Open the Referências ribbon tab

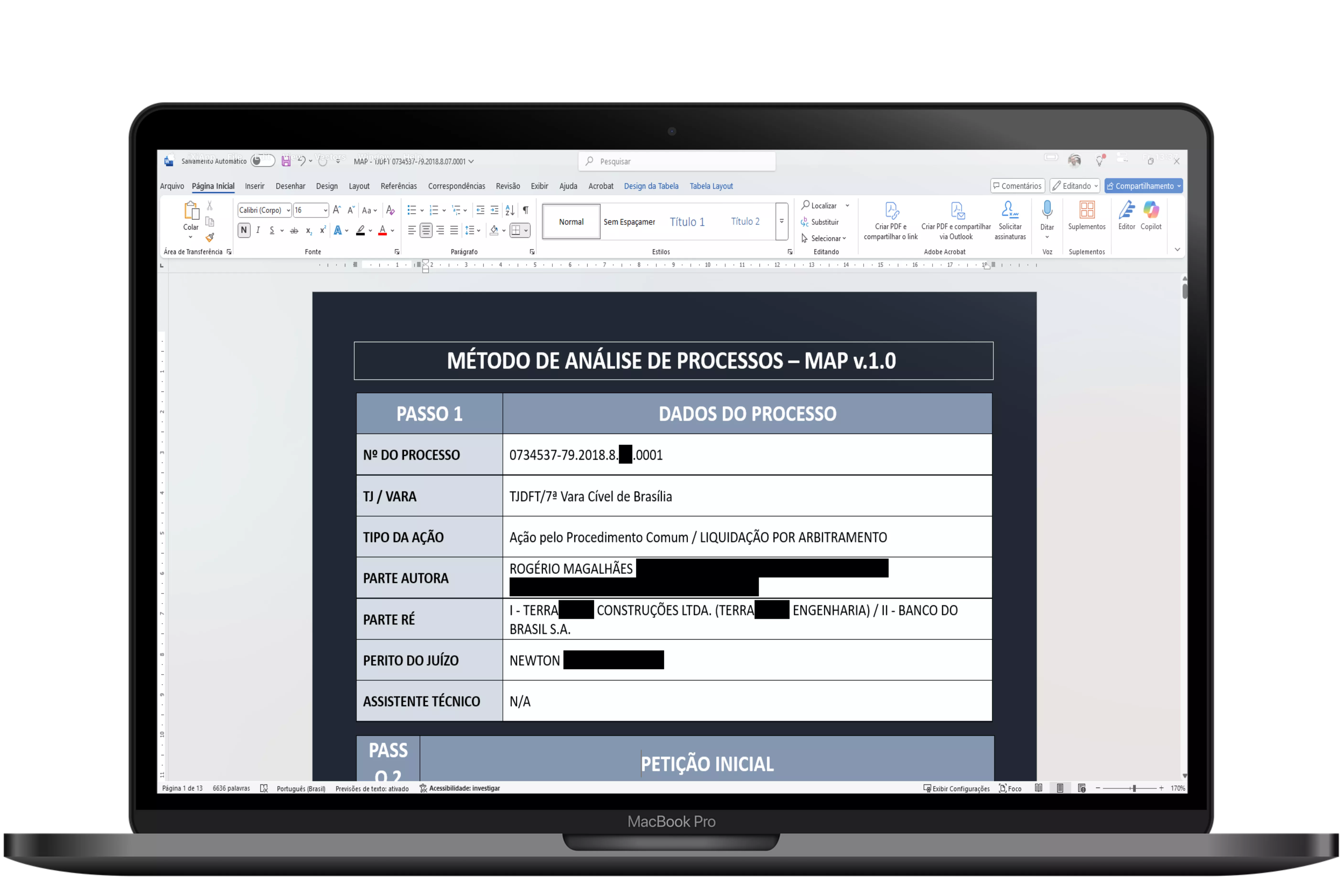pos(398,186)
